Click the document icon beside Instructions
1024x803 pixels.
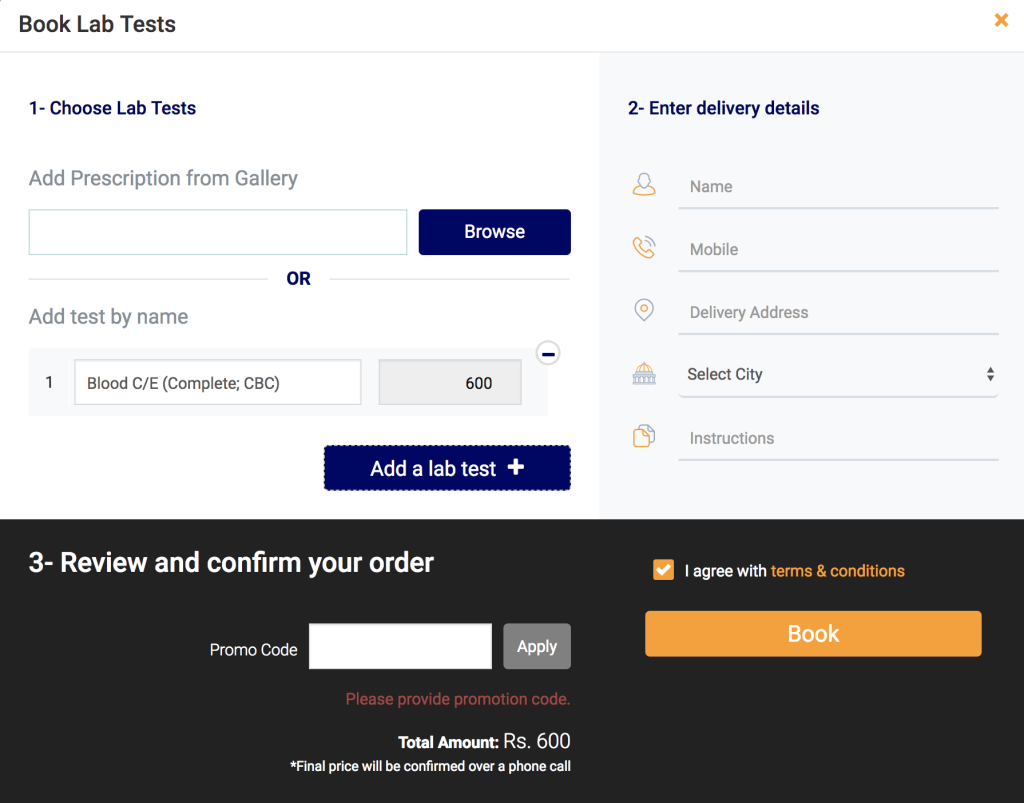(644, 436)
